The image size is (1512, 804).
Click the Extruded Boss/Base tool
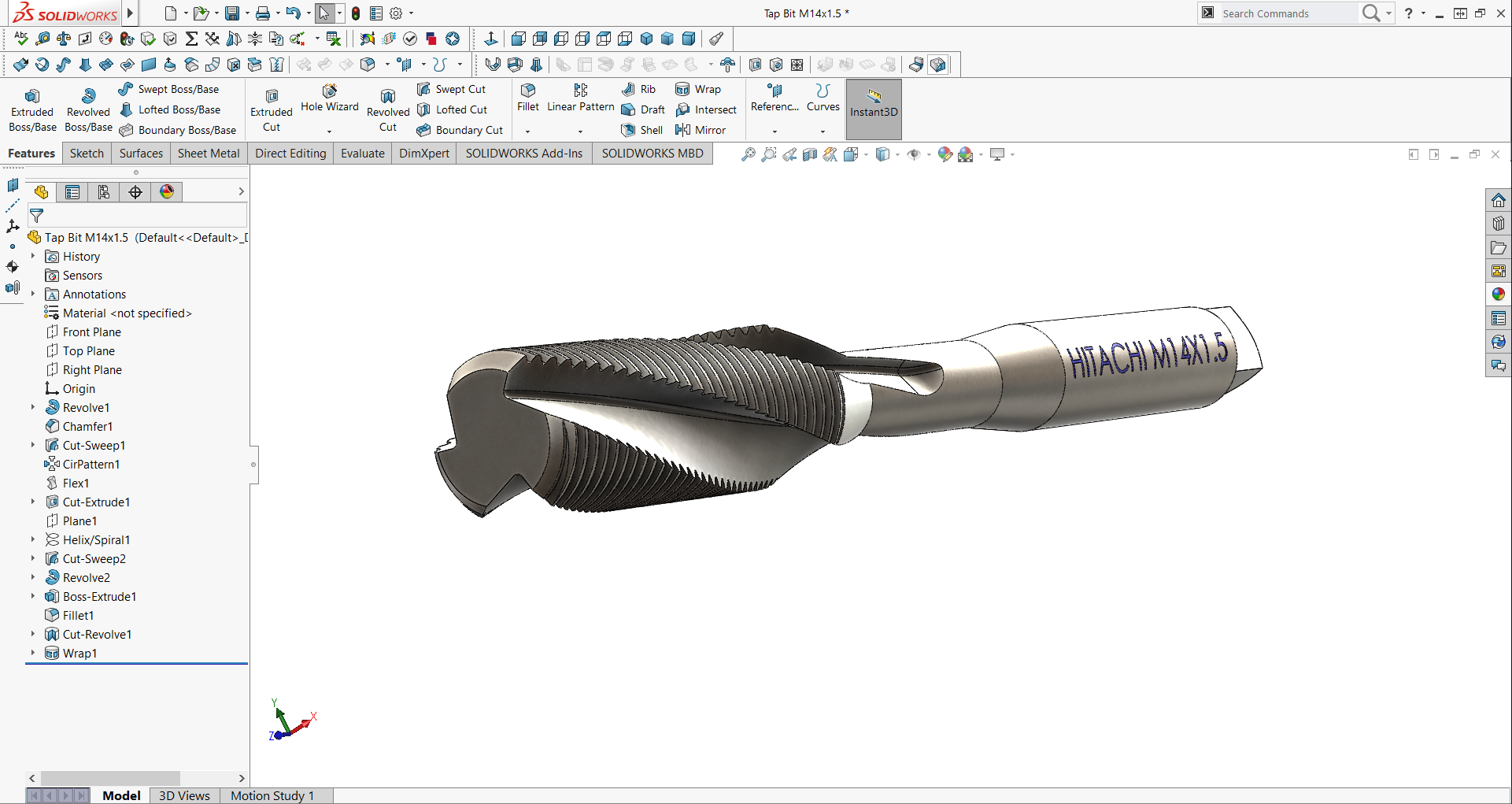pyautogui.click(x=32, y=109)
